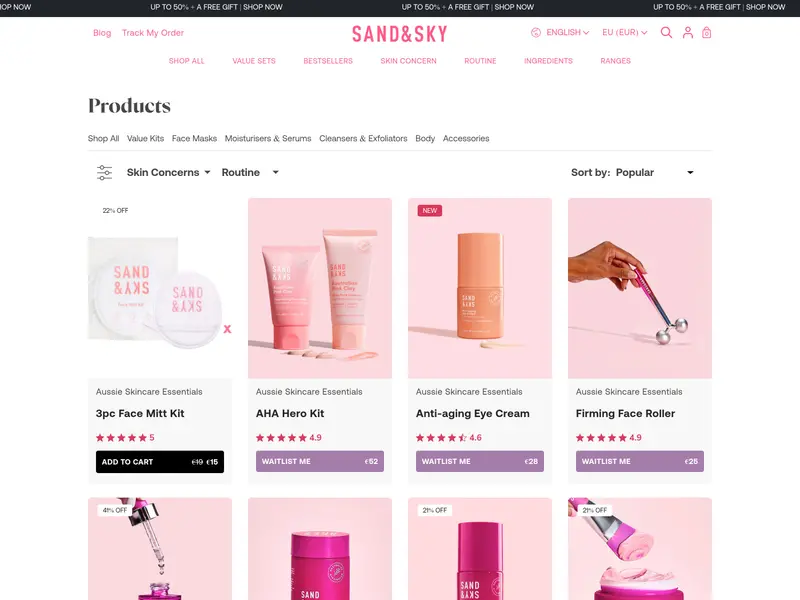Expand the Routine filter dropdown

pyautogui.click(x=250, y=172)
